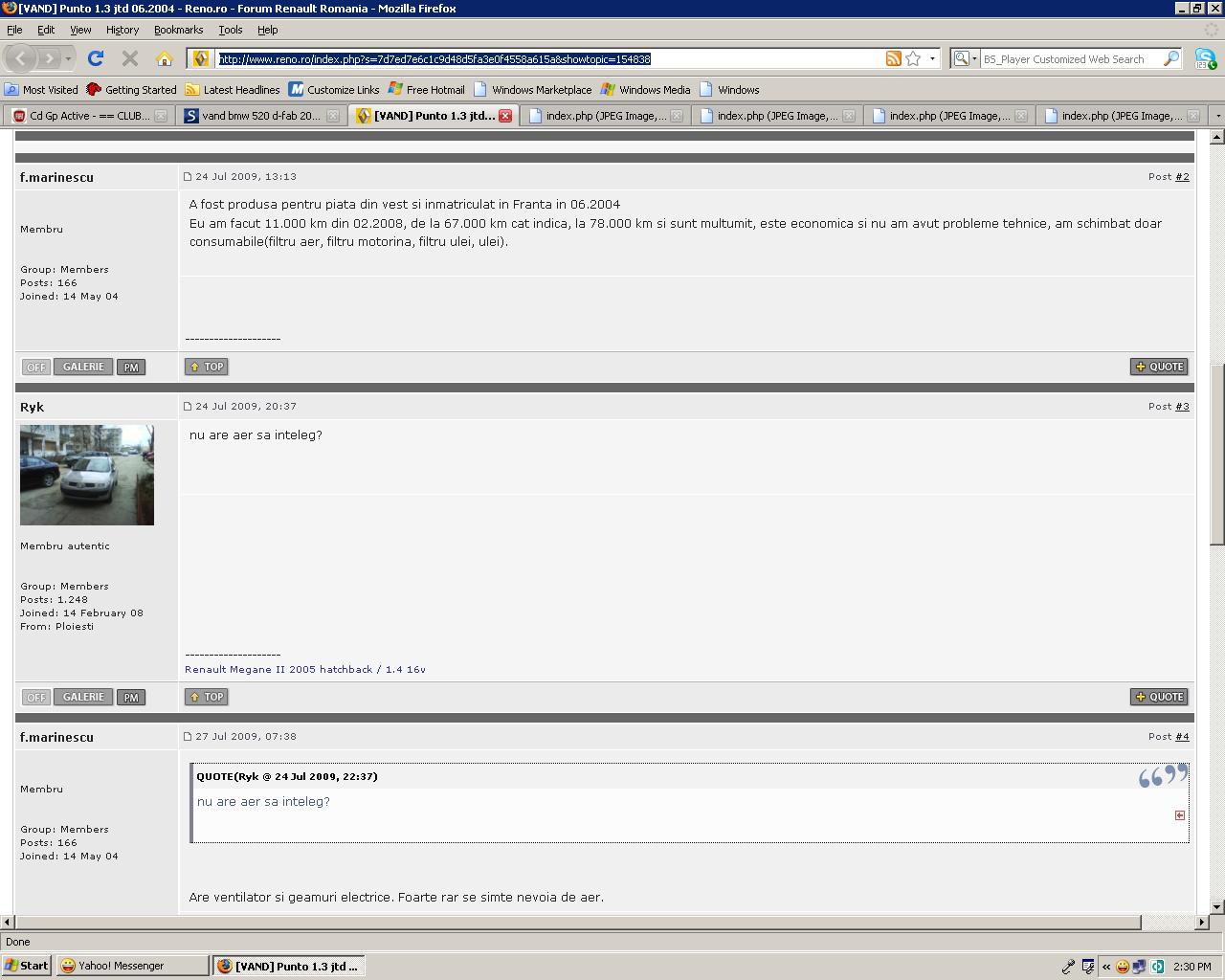This screenshot has height=980, width=1225.
Task: Open the search engine selector dropdown
Action: [965, 58]
